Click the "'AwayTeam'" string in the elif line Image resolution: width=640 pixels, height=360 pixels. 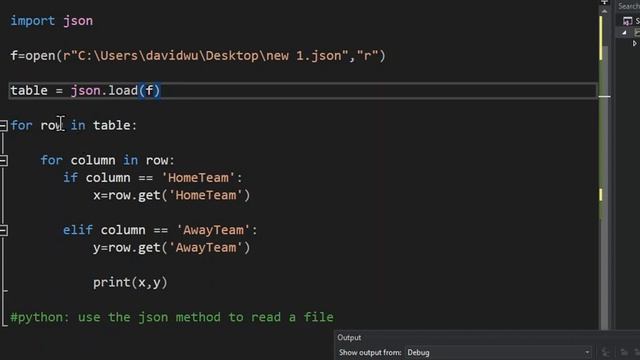tap(213, 230)
